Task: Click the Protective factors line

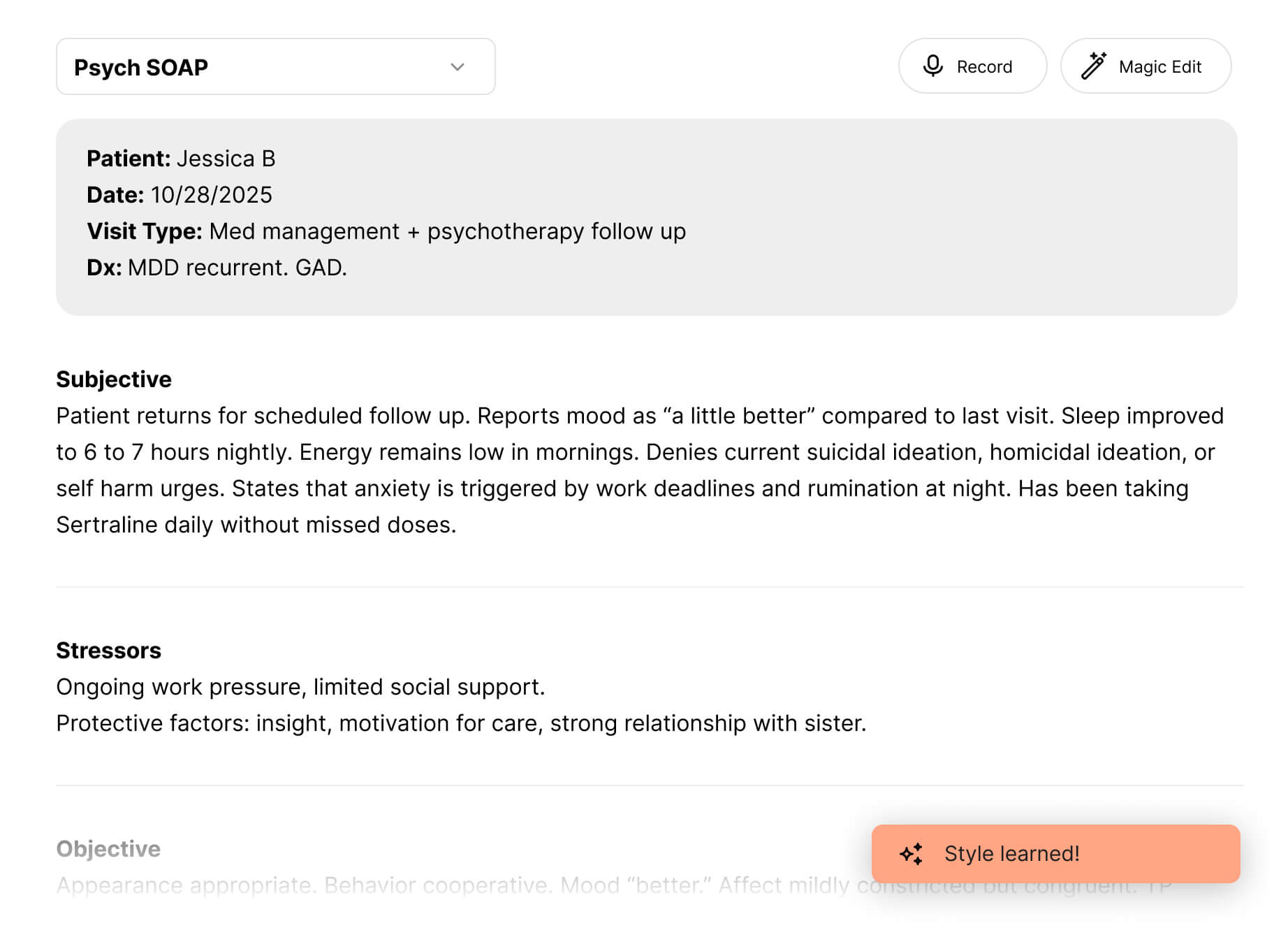Action: pos(461,723)
